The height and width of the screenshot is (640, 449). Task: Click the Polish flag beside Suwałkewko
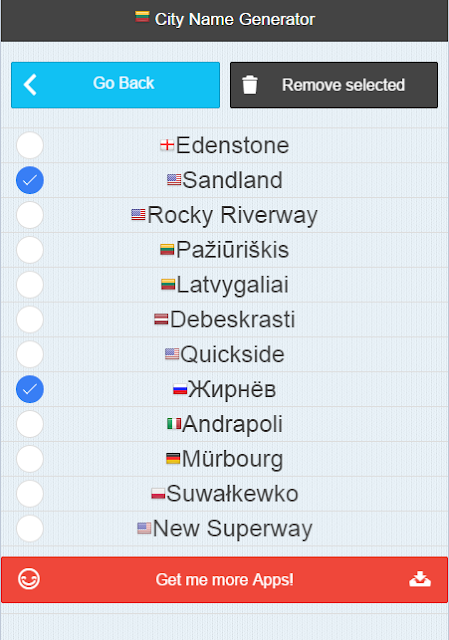coord(158,493)
